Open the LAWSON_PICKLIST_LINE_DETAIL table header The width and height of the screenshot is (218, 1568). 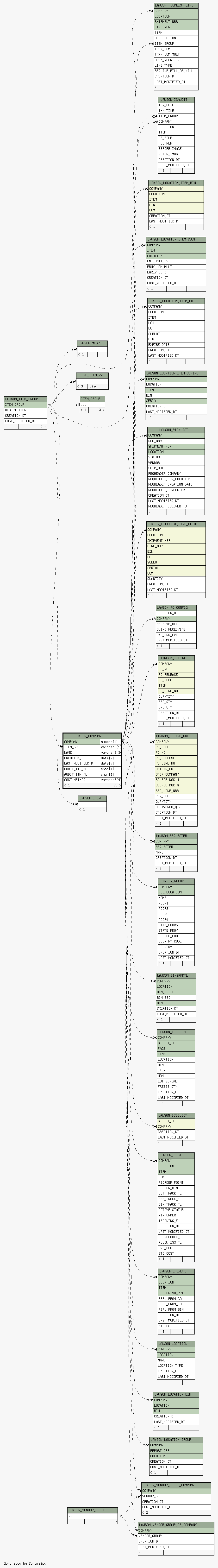click(175, 524)
